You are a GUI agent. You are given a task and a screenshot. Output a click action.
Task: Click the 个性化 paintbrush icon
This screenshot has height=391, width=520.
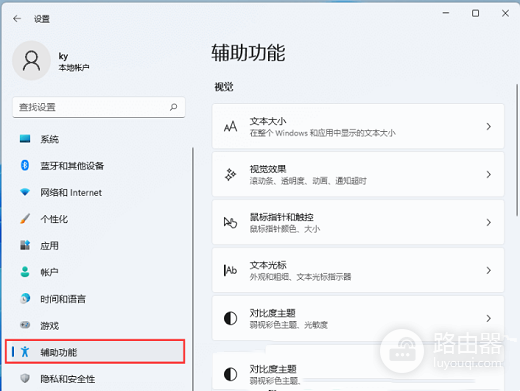25,219
